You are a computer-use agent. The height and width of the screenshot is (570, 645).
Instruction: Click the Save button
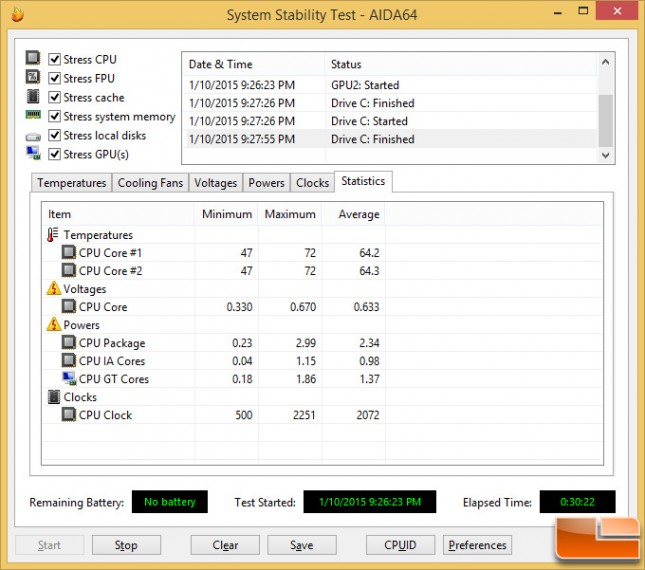point(302,545)
